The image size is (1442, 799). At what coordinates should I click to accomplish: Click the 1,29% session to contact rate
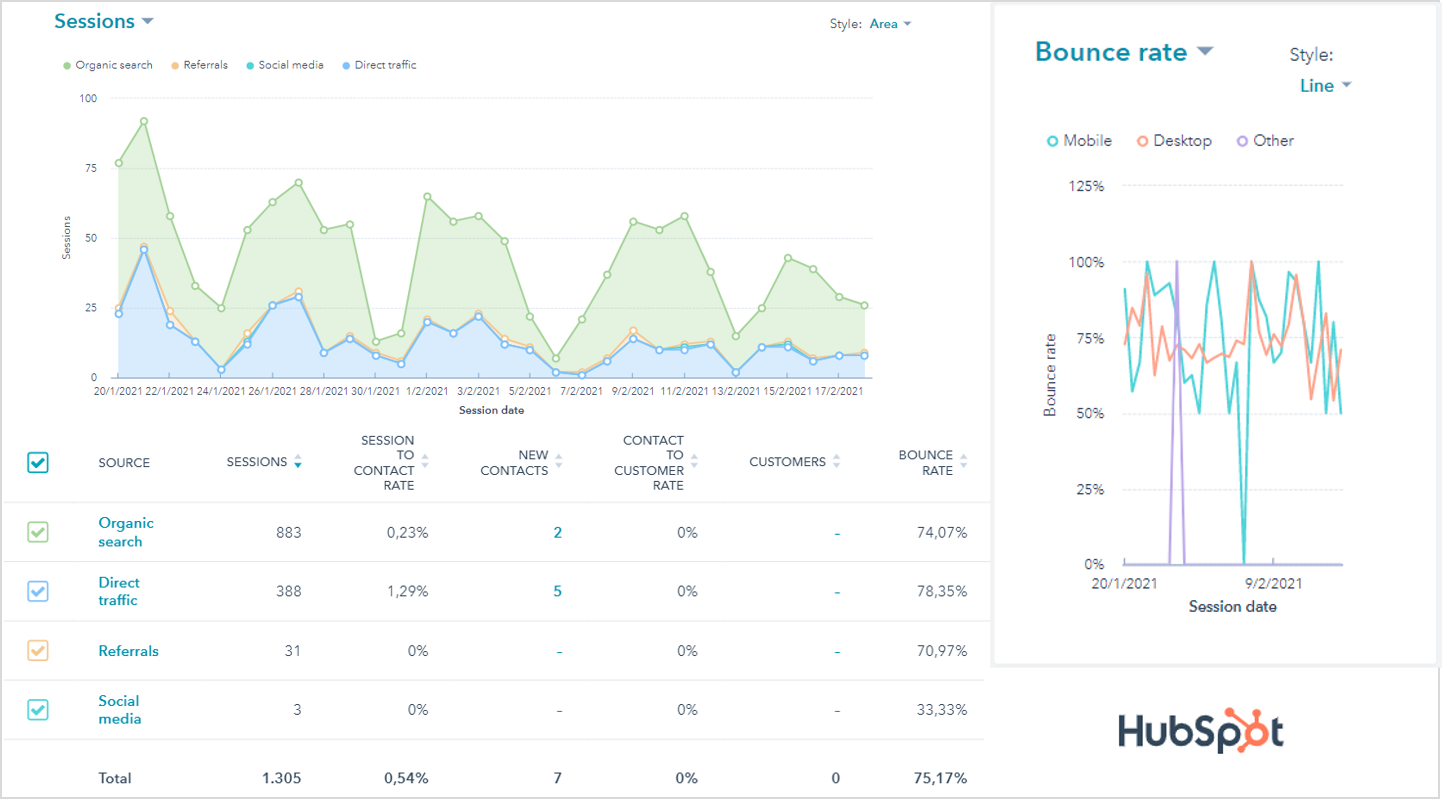coord(406,592)
